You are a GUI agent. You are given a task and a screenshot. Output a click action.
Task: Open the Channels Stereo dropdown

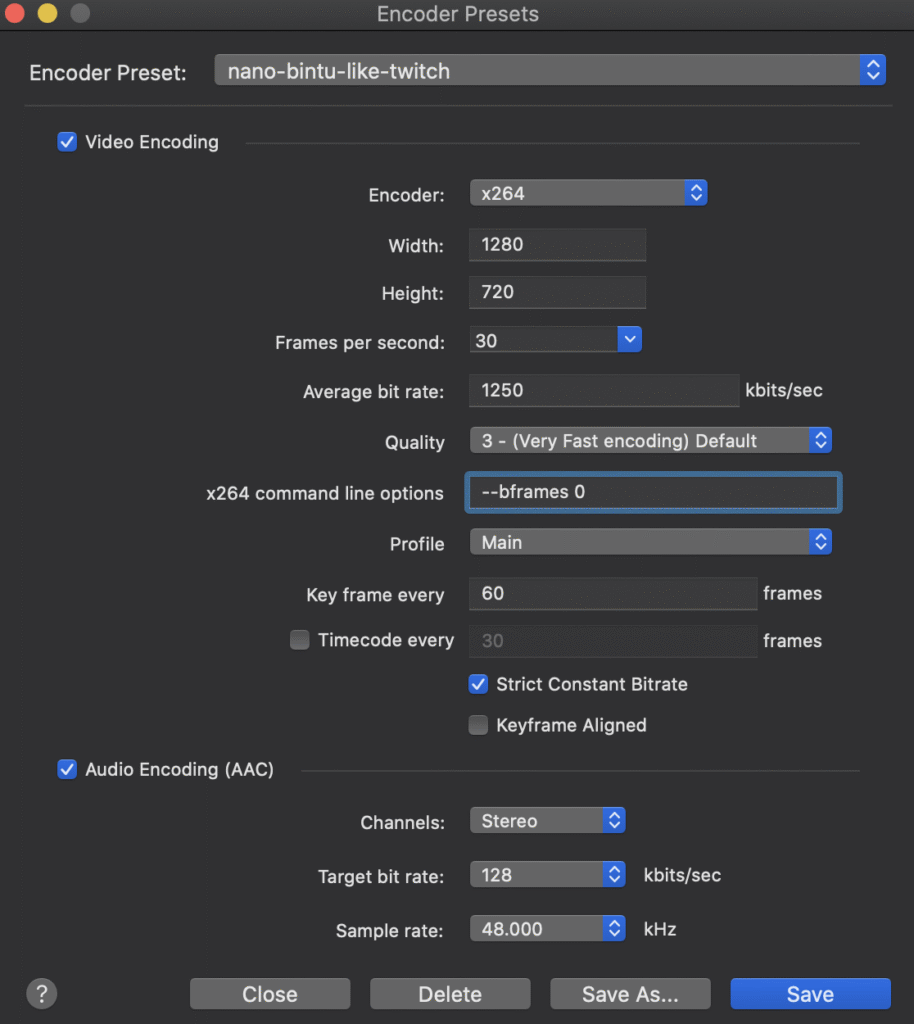(x=547, y=821)
